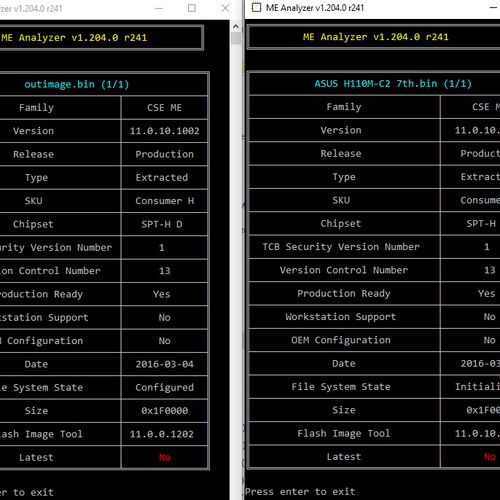Viewport: 500px width, 500px height.
Task: Click 'Extracted' value in left window
Action: (x=162, y=177)
